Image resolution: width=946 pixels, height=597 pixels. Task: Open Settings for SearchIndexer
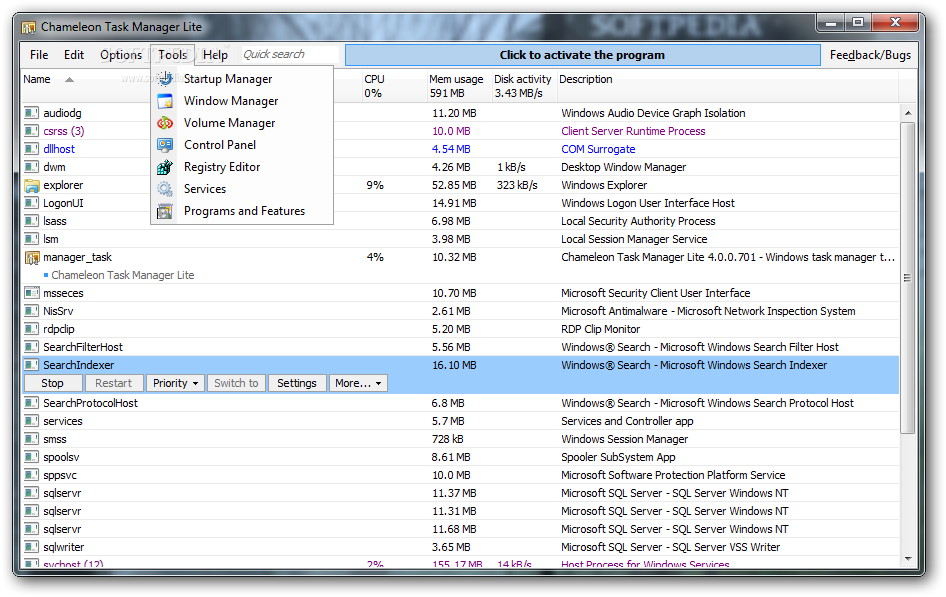point(297,383)
